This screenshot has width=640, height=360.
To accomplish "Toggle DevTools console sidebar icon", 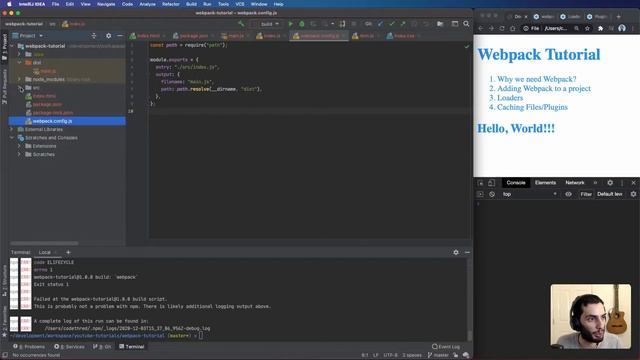I will tap(480, 194).
